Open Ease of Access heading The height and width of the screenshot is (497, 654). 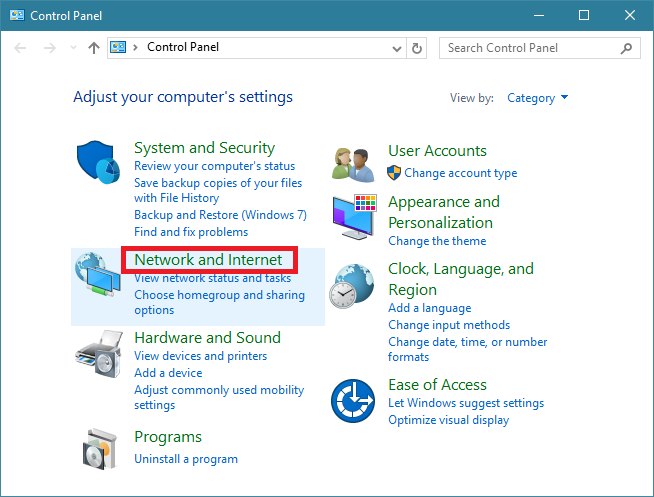[437, 385]
